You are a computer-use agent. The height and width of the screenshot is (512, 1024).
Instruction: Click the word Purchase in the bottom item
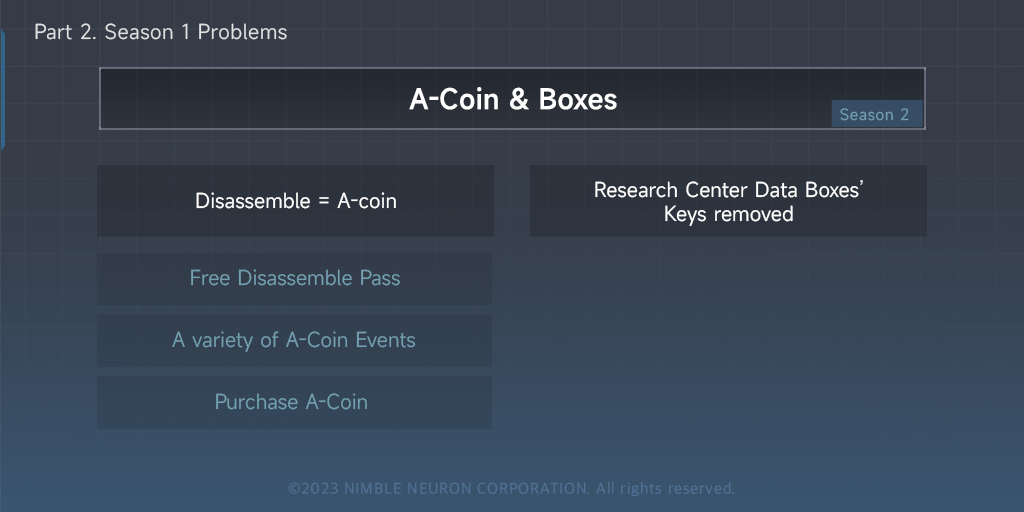(256, 402)
